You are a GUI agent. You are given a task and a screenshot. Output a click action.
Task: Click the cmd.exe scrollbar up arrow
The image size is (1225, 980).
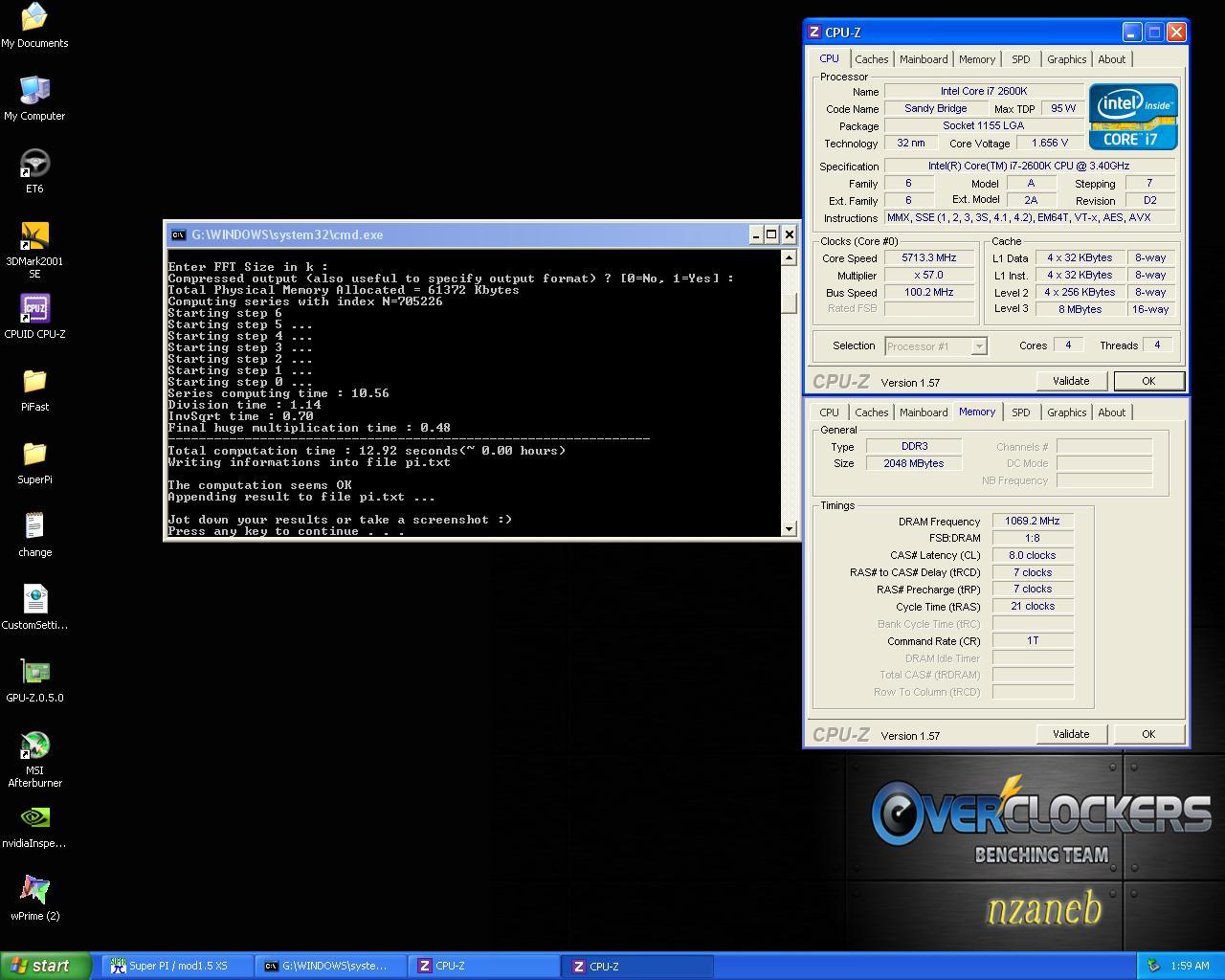pyautogui.click(x=789, y=257)
